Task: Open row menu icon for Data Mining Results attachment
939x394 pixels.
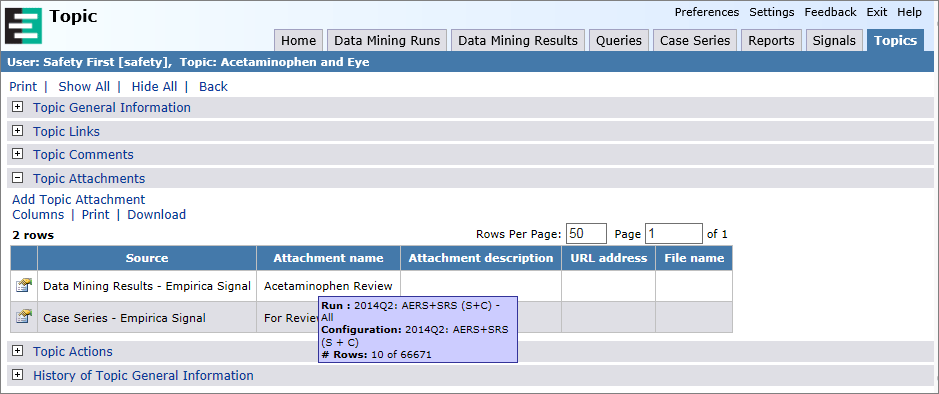Action: (23, 286)
